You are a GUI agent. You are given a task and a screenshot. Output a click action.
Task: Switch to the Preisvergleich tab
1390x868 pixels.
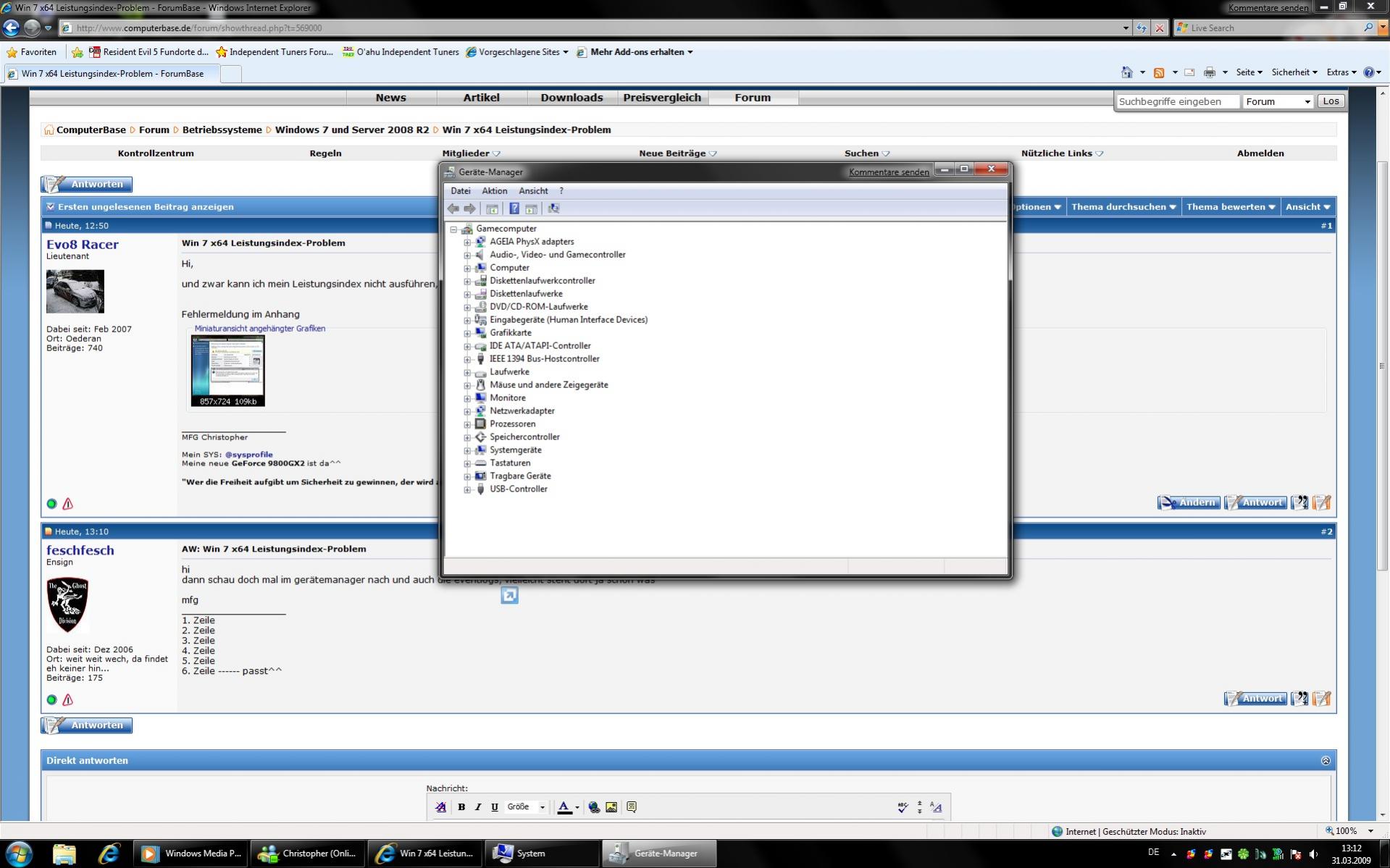pos(662,98)
